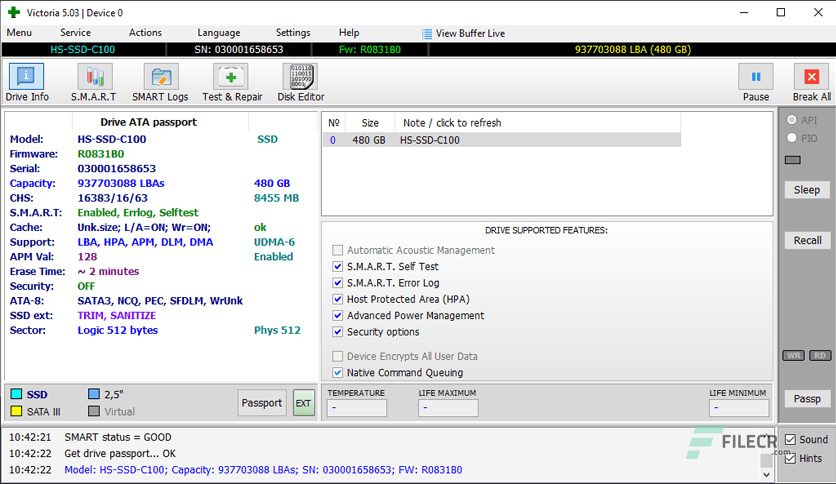Click the '~ 2 minutes' erase time value
836x484 pixels.
point(108,271)
